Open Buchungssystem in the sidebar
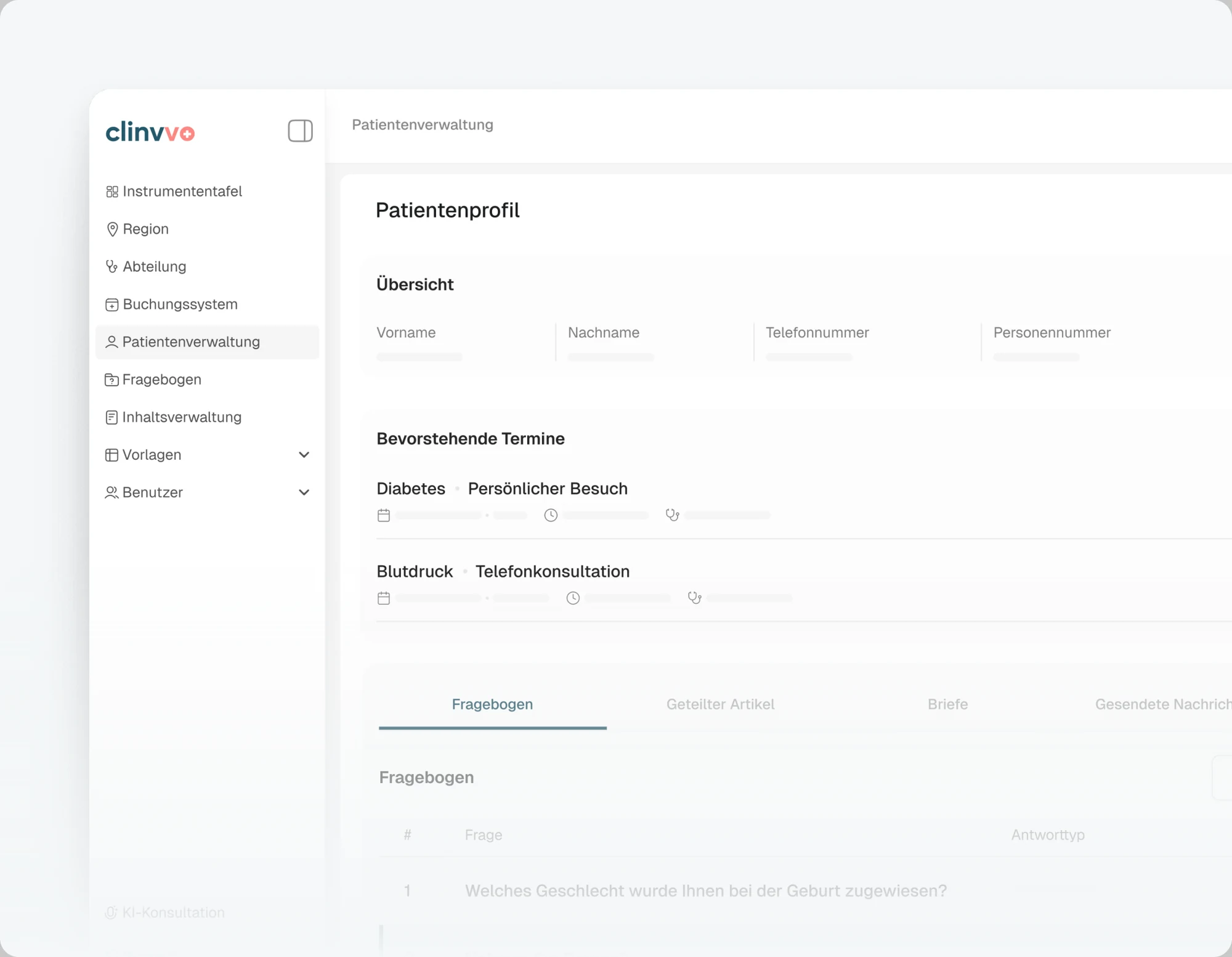This screenshot has width=1232, height=957. 208,304
